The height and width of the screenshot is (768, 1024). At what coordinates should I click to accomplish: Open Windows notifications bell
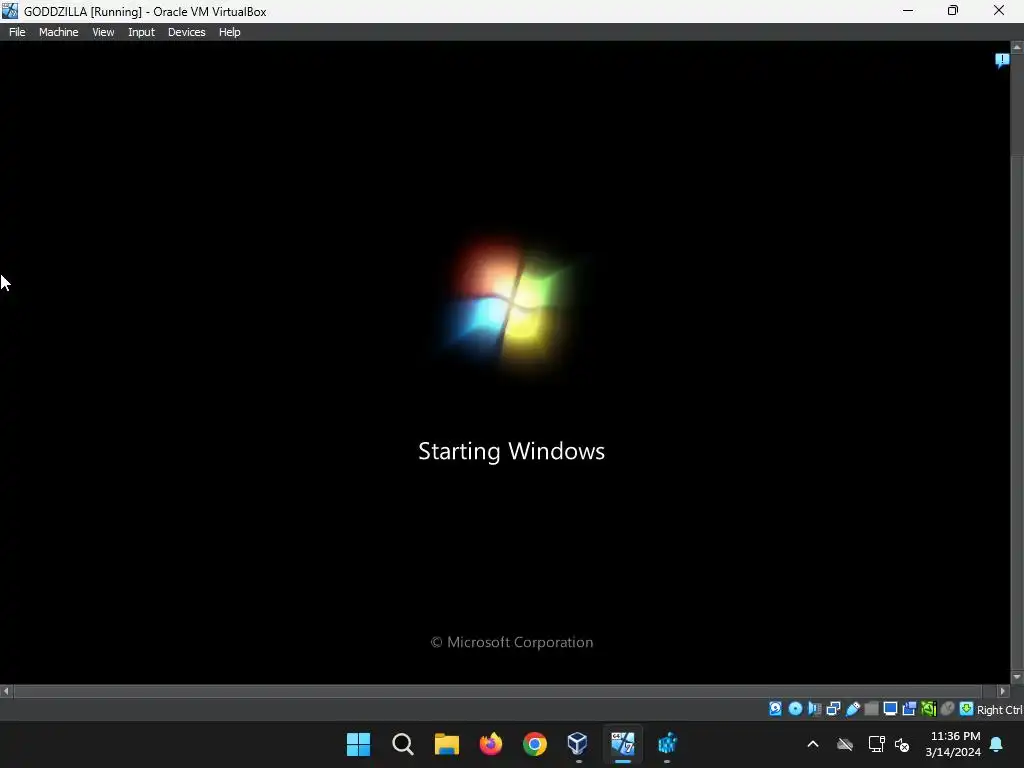coord(997,744)
